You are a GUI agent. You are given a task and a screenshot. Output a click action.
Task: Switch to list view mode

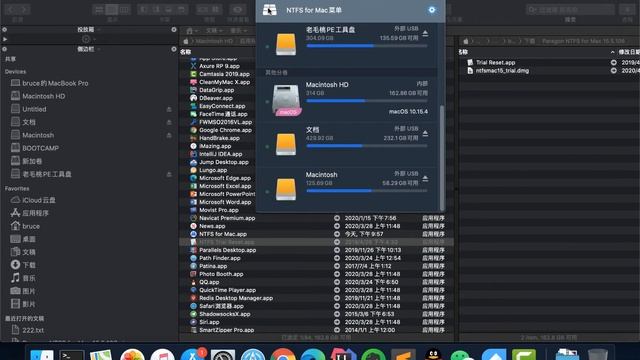coord(99,9)
